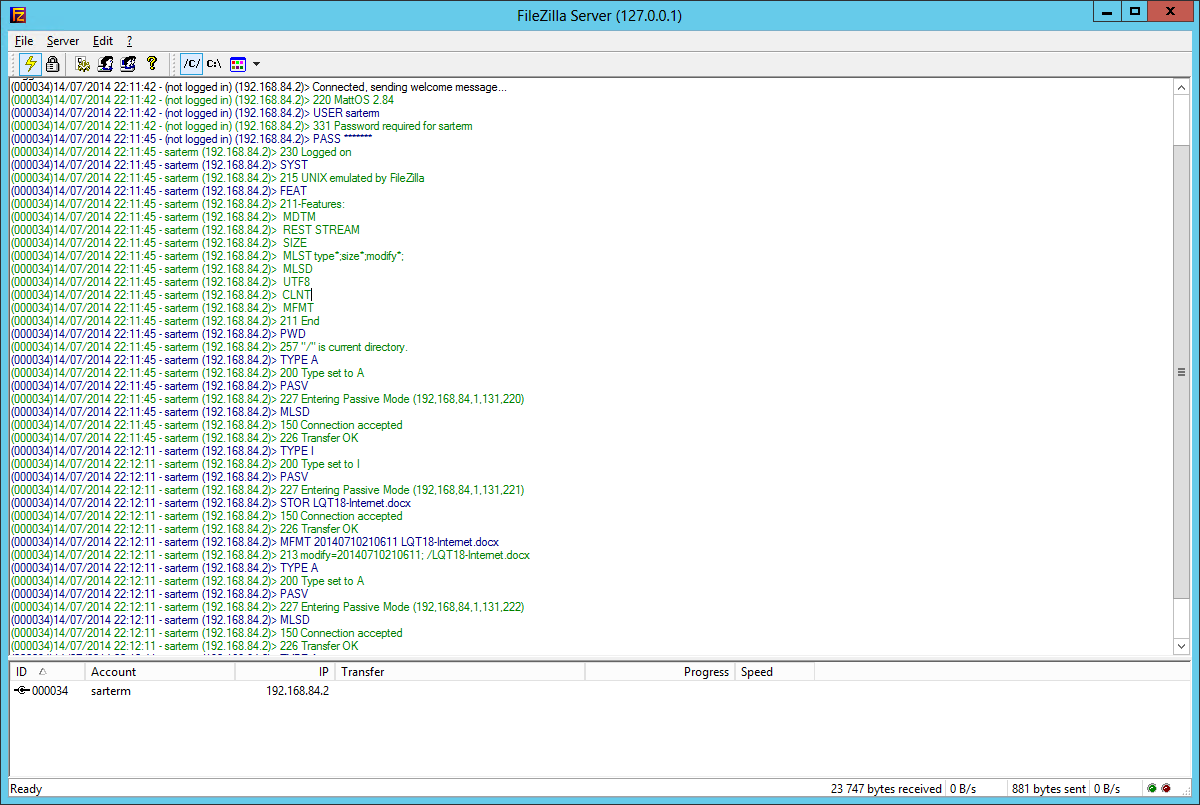Image resolution: width=1200 pixels, height=805 pixels.
Task: Click the 'PASS *******' log line
Action: click(x=191, y=139)
